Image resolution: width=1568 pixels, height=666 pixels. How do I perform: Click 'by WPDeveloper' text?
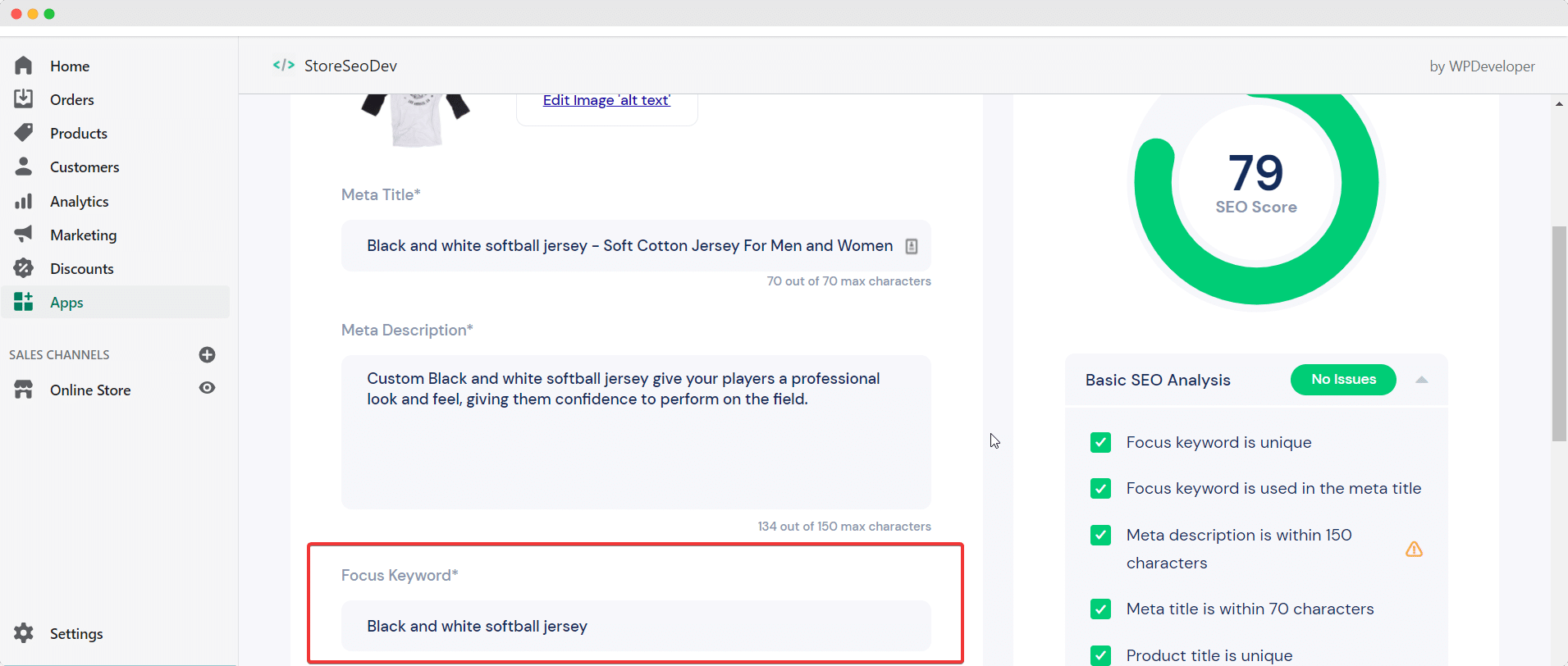pos(1482,66)
